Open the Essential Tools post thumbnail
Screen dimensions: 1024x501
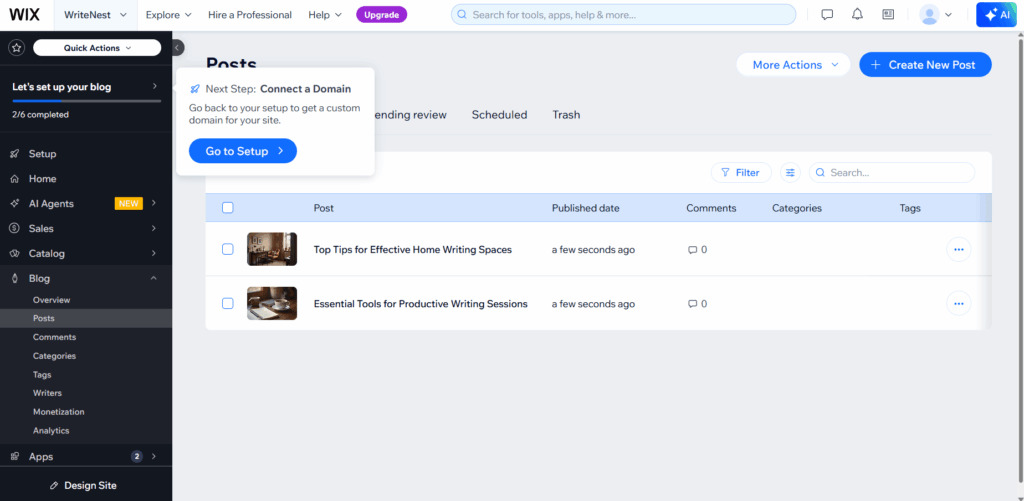272,303
